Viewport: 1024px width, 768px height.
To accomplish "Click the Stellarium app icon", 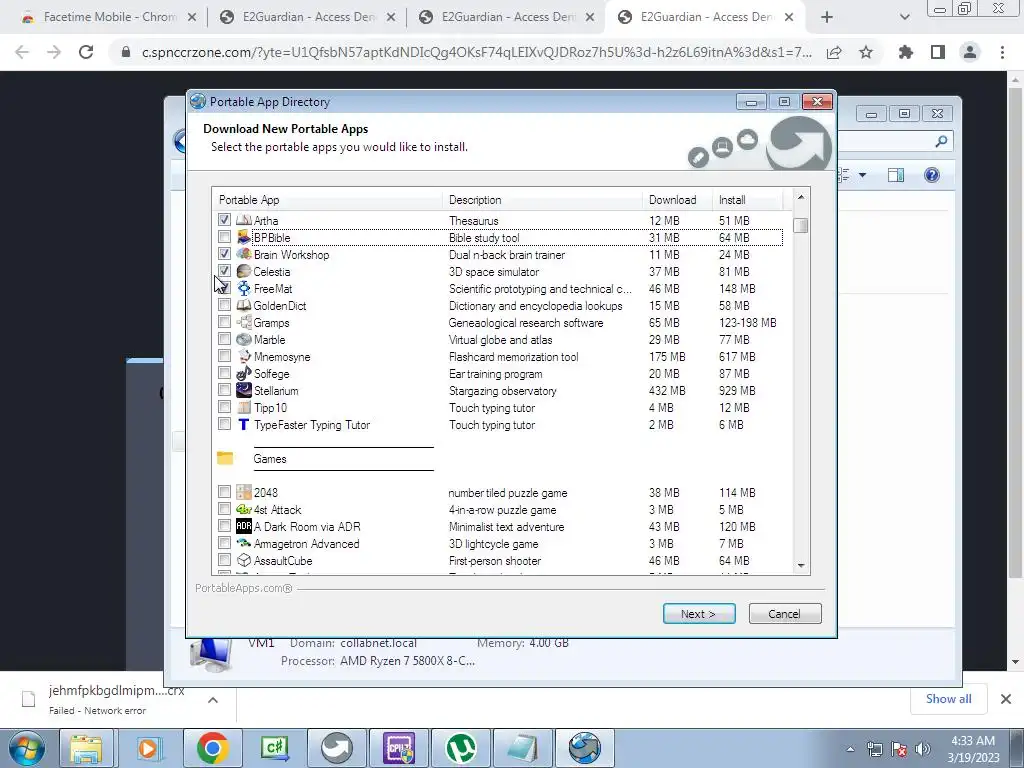I will click(244, 390).
